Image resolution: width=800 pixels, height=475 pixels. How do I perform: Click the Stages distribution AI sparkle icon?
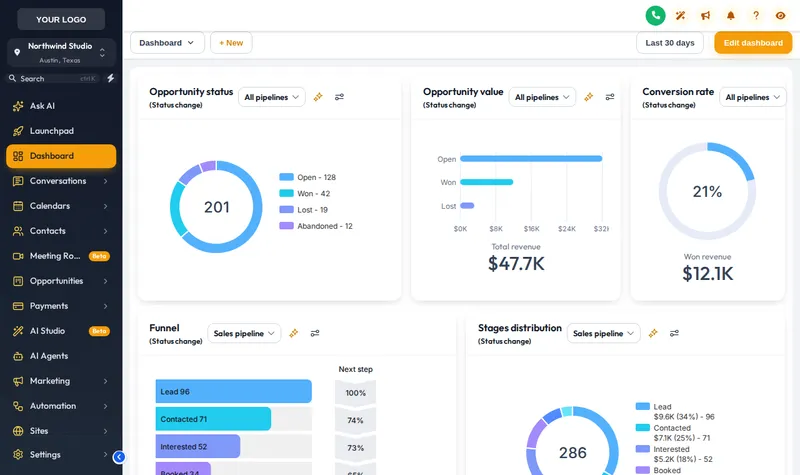pyautogui.click(x=653, y=333)
